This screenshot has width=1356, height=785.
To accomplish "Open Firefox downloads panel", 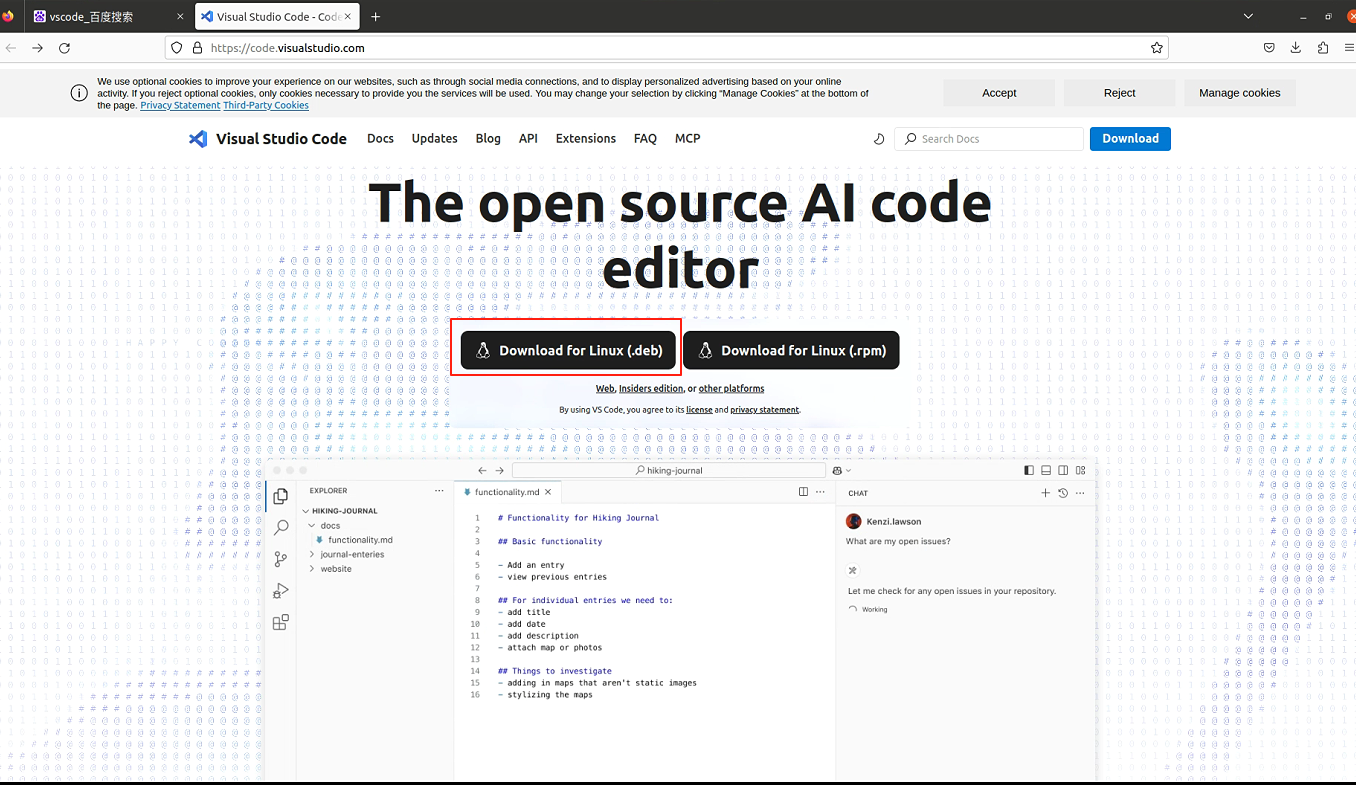I will pos(1296,48).
